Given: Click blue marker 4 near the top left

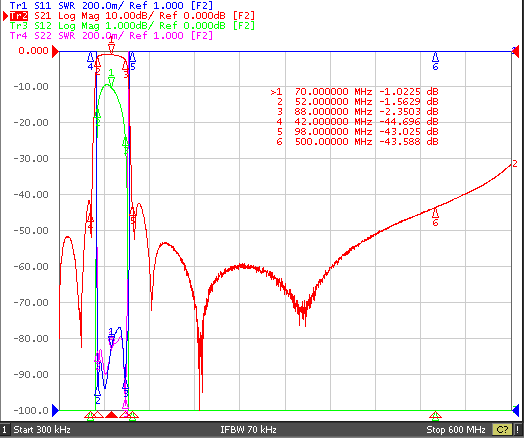Looking at the screenshot, I should coord(90,61).
